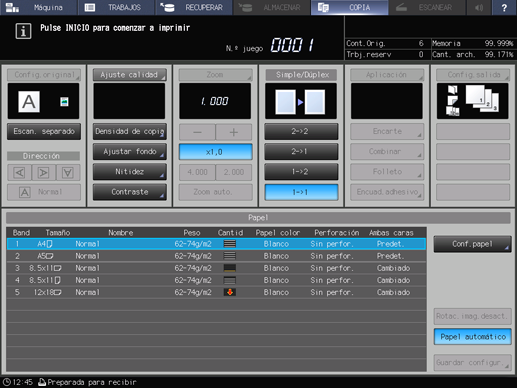Click the clock icon in the status bar

pyautogui.click(x=7, y=382)
